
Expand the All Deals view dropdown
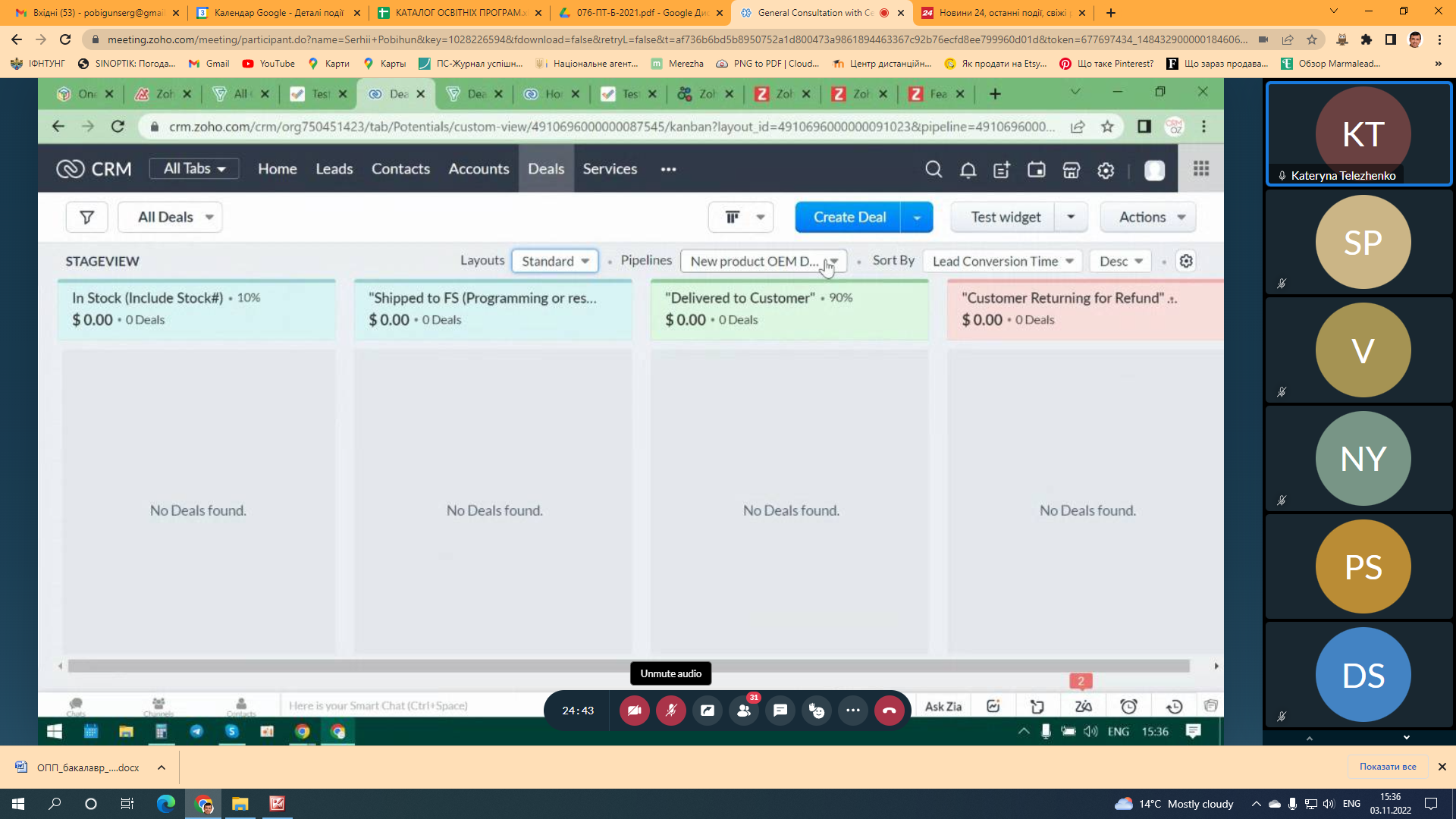pos(170,218)
